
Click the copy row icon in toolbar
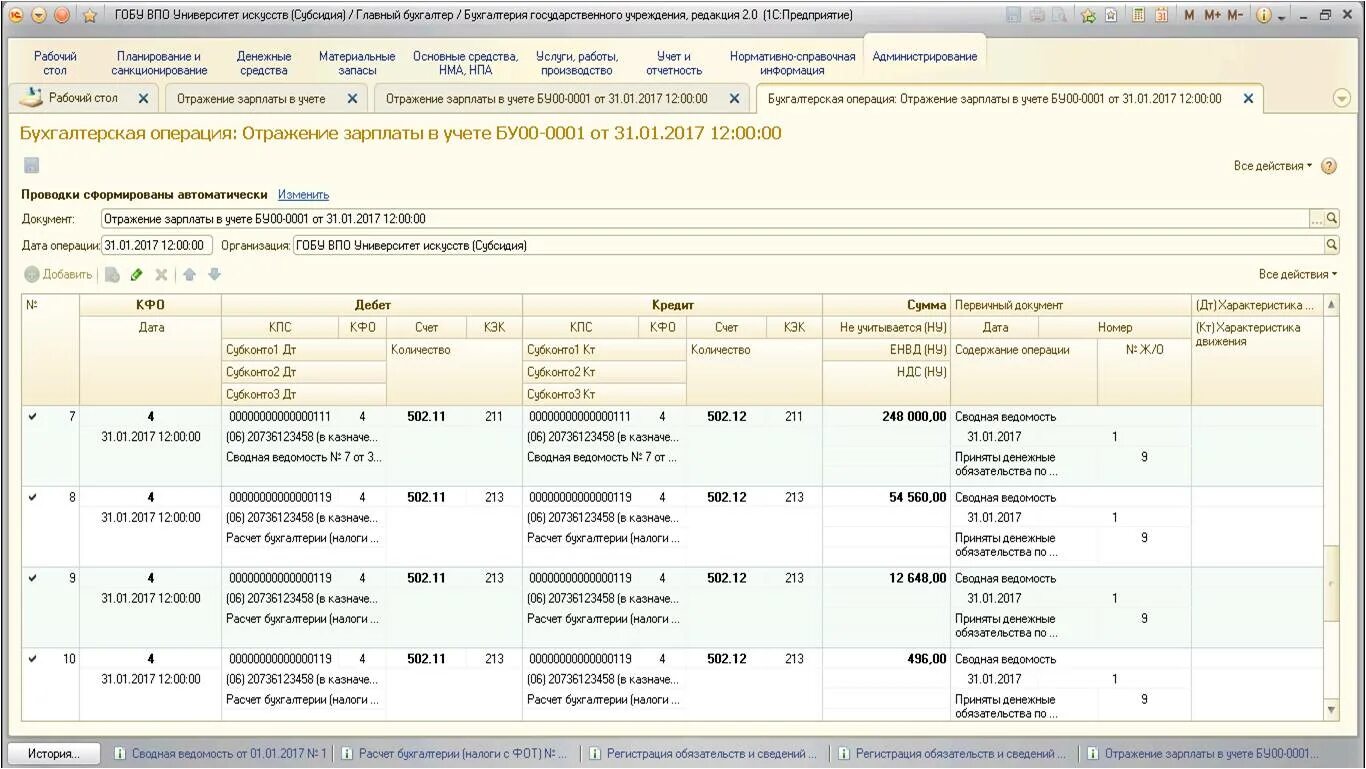[x=112, y=274]
